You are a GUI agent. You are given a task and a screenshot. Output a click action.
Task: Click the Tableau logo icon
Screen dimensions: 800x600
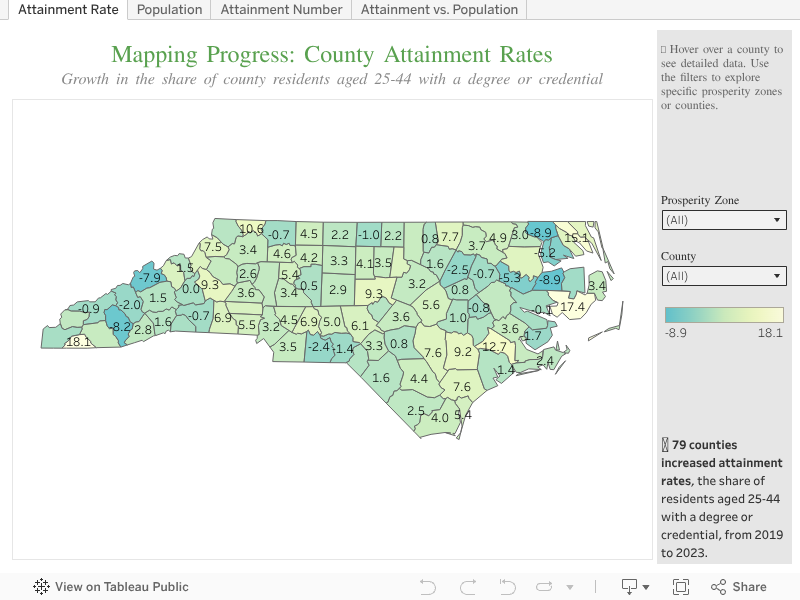click(x=42, y=587)
